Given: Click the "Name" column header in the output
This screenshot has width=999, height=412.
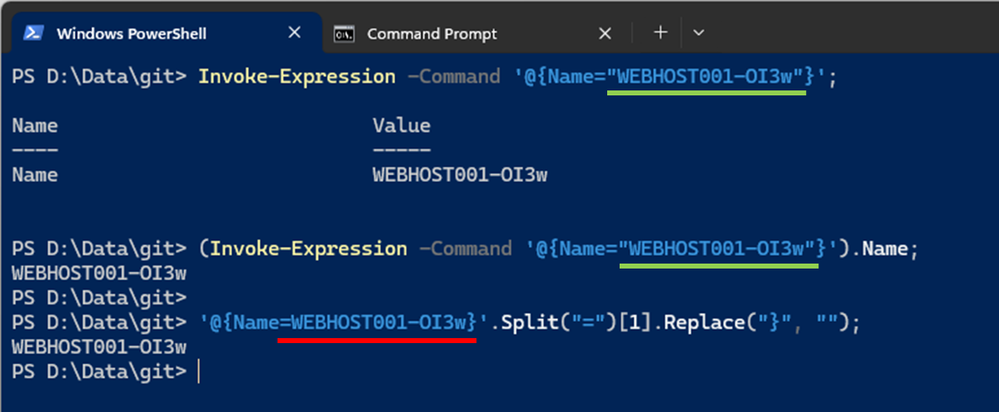Looking at the screenshot, I should tap(34, 126).
